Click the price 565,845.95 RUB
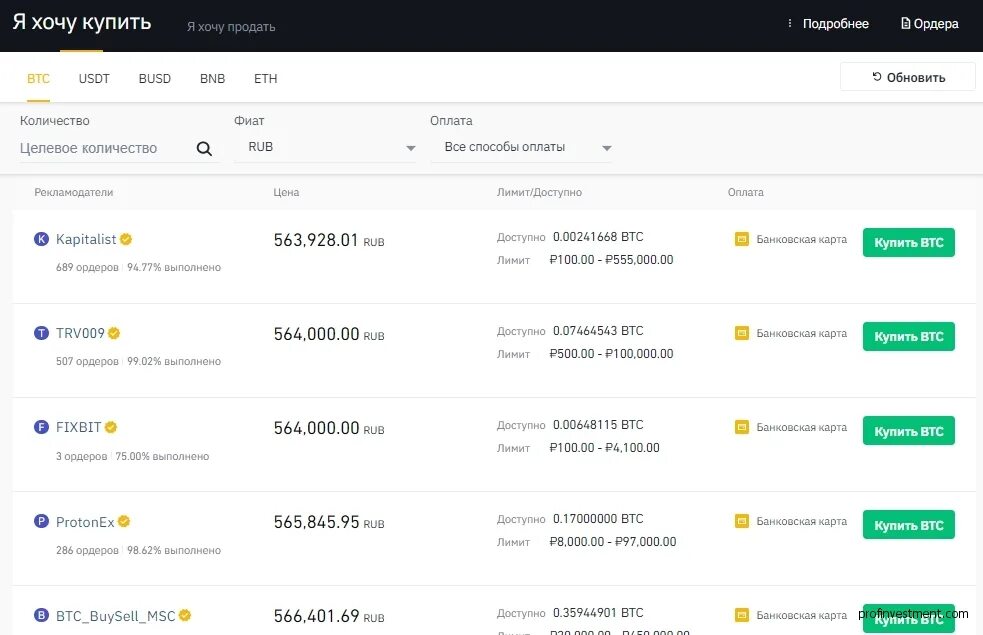This screenshot has height=635, width=983. click(329, 522)
